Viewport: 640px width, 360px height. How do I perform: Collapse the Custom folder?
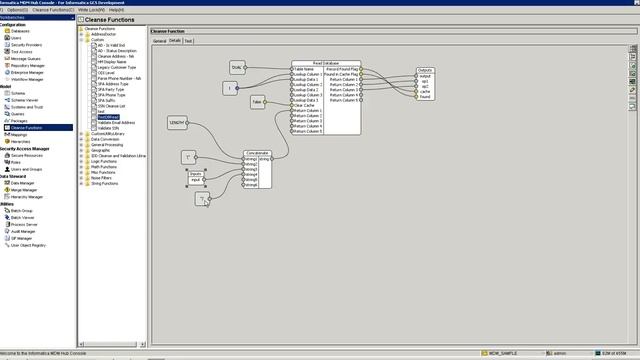pos(81,40)
